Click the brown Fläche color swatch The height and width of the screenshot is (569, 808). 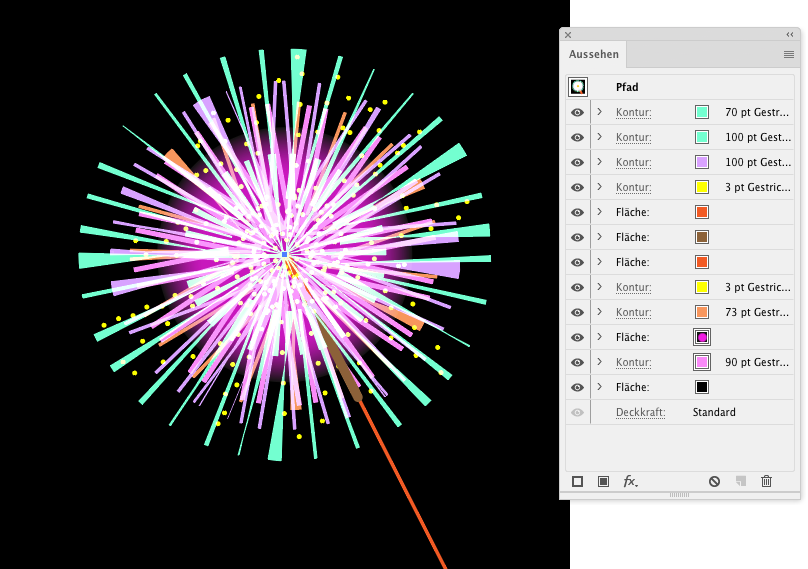pyautogui.click(x=702, y=237)
